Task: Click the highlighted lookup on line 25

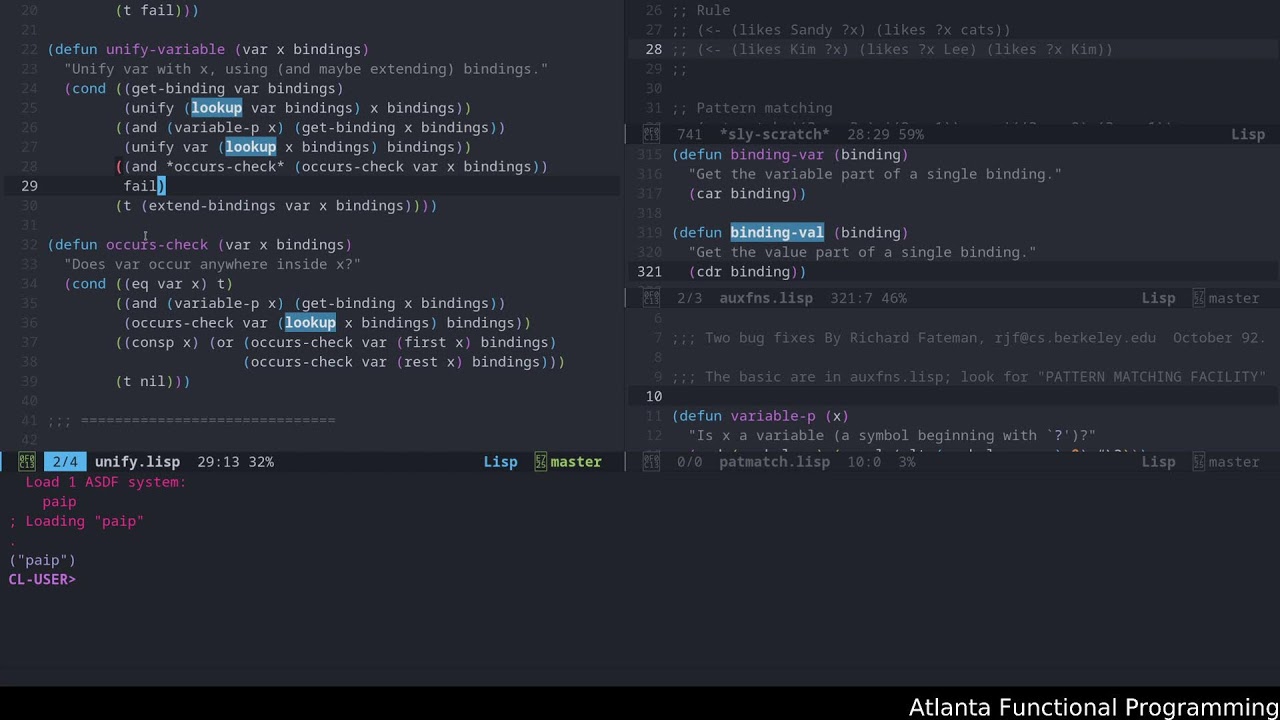Action: [217, 108]
